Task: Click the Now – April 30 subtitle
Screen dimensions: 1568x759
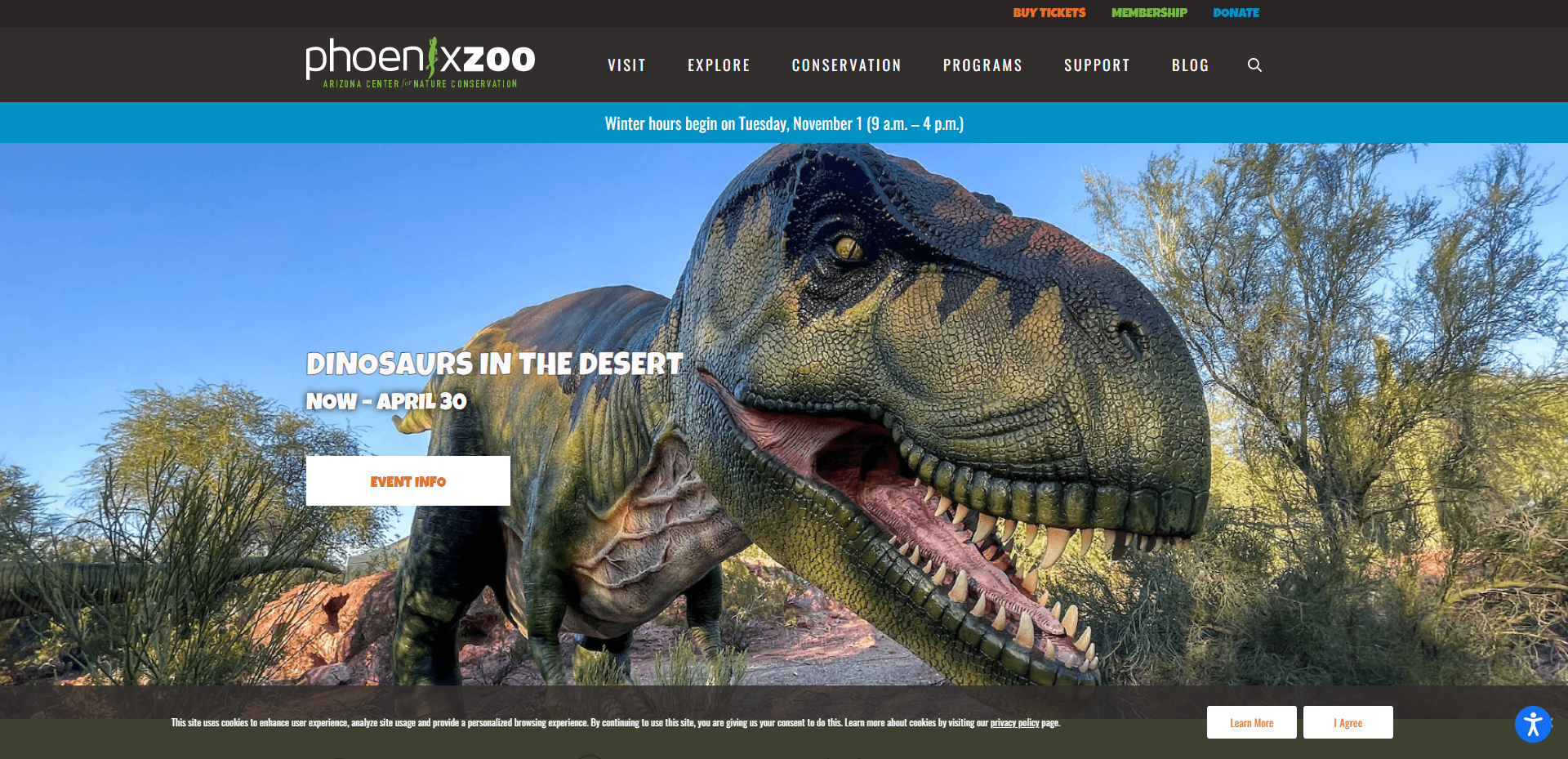Action: (386, 401)
